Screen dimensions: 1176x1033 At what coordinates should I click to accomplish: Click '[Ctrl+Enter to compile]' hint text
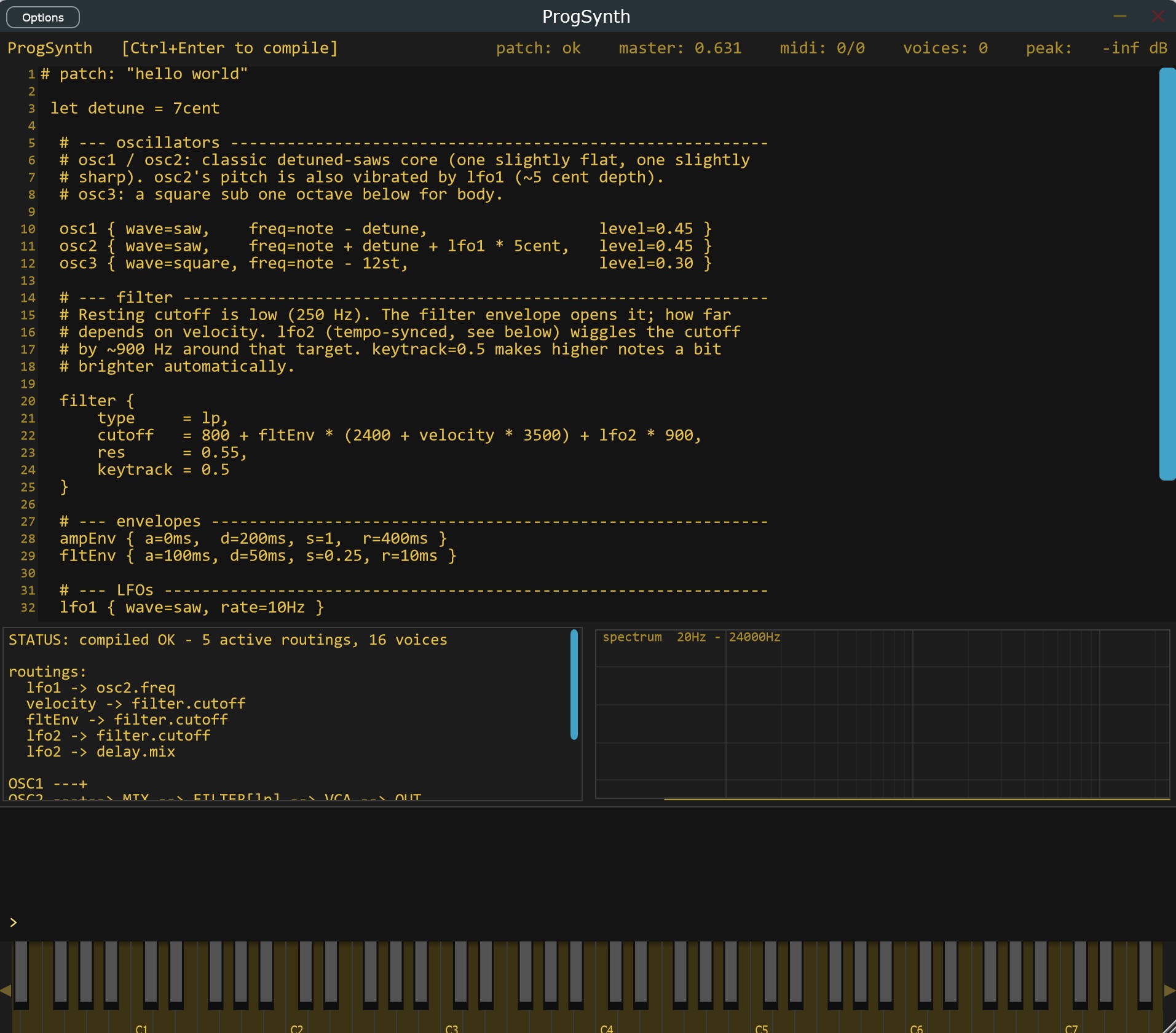(x=230, y=48)
